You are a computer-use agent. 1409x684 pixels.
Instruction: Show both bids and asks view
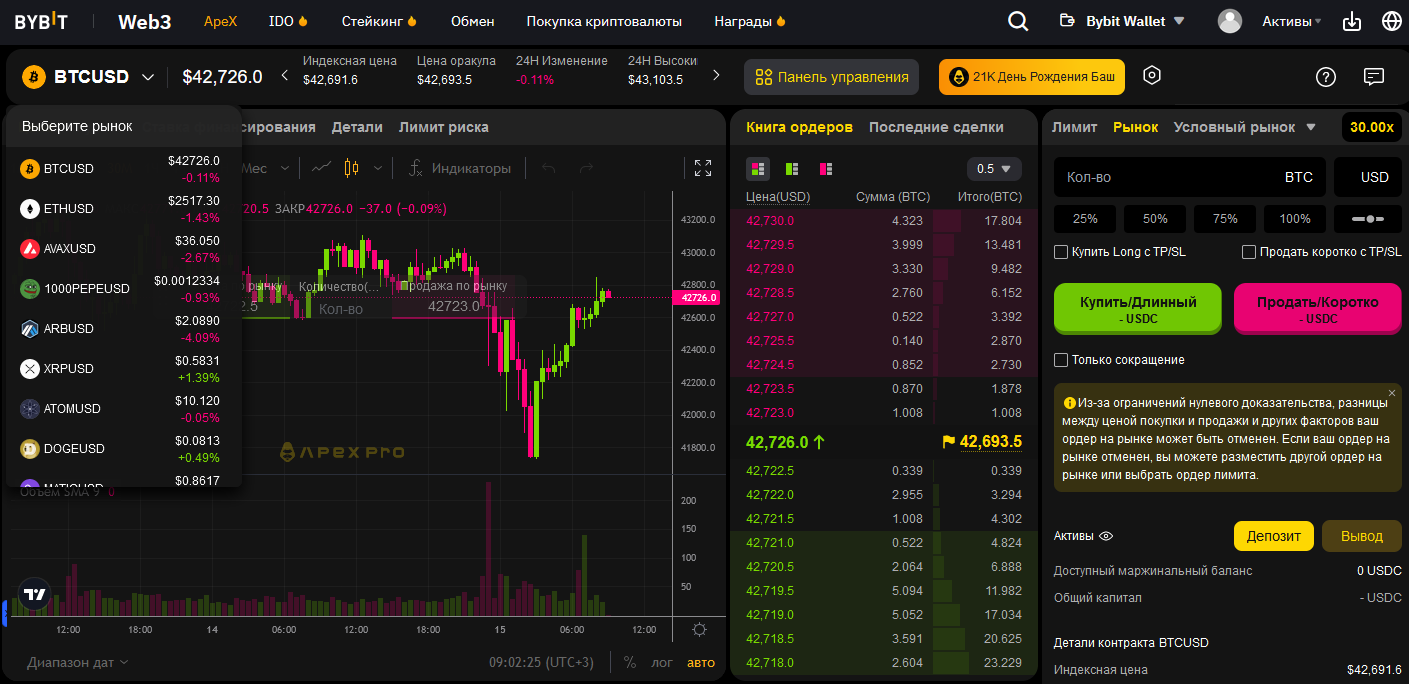(758, 168)
